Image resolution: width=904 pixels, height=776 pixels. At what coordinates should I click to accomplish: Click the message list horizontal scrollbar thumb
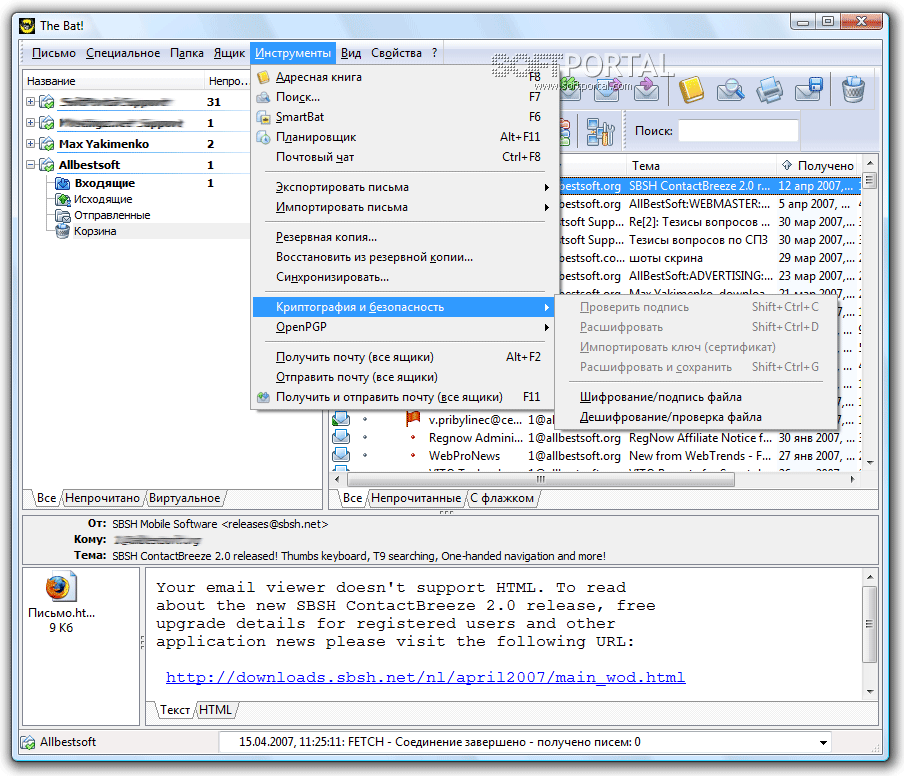tap(540, 480)
